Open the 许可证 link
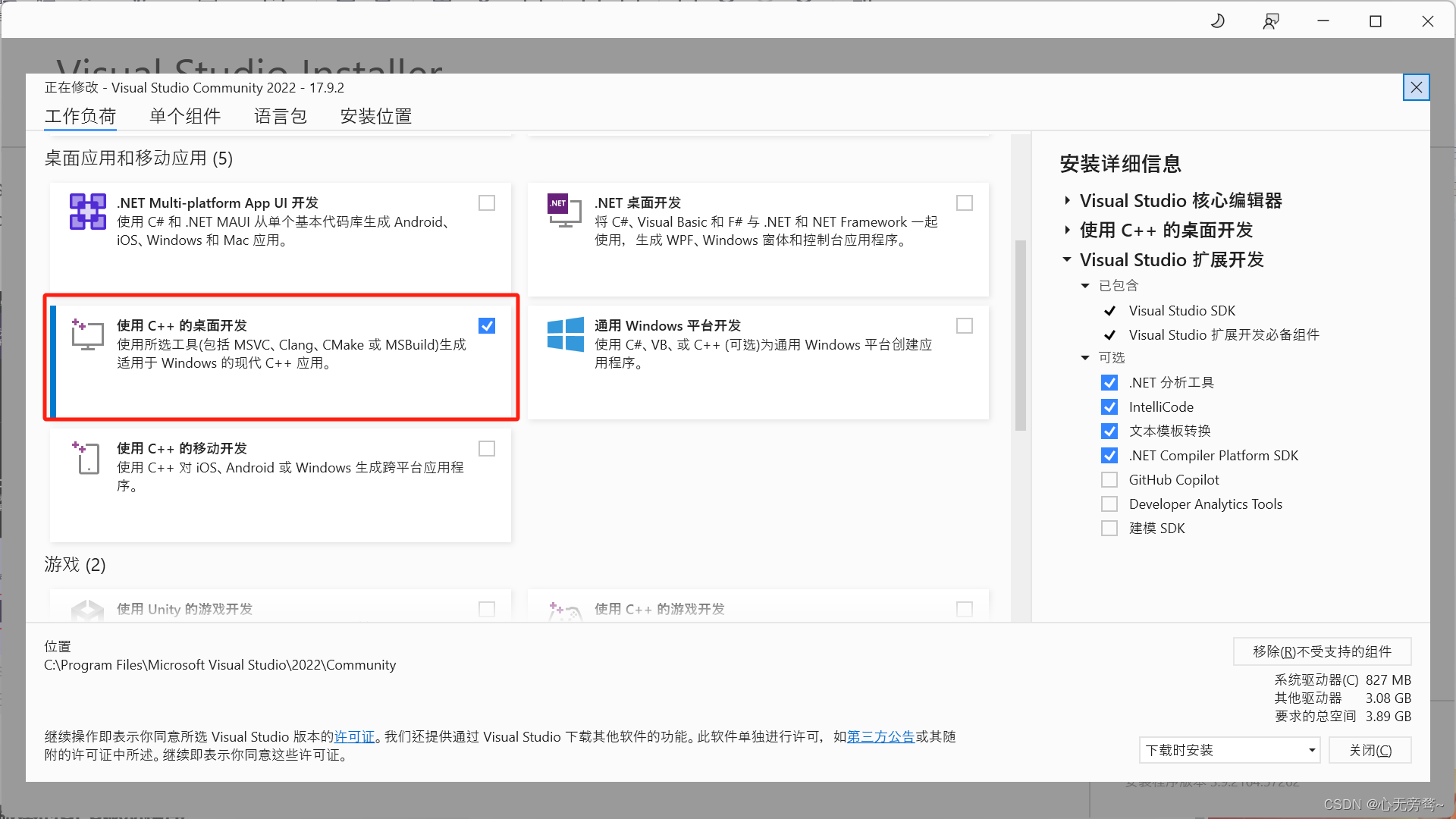The height and width of the screenshot is (819, 1456). pos(355,737)
